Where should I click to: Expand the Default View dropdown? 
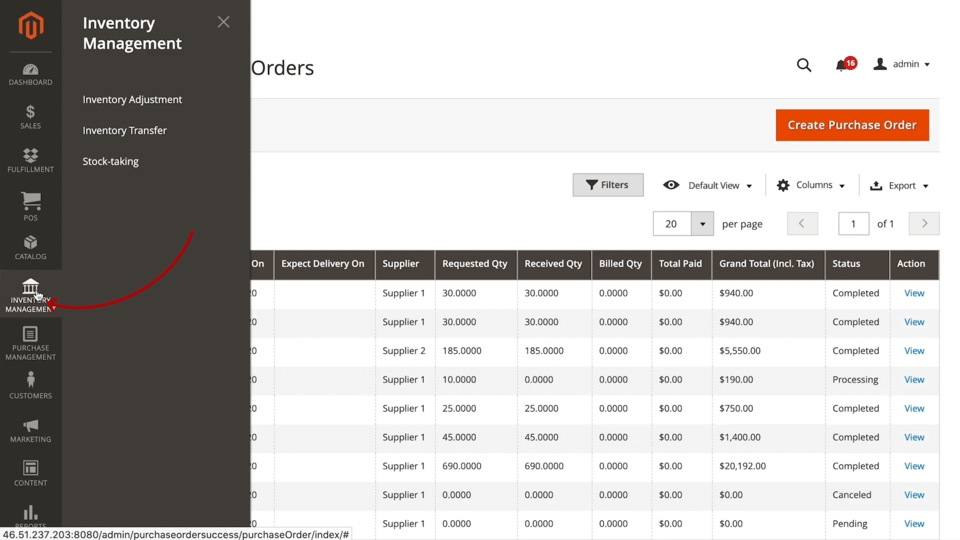(x=708, y=185)
